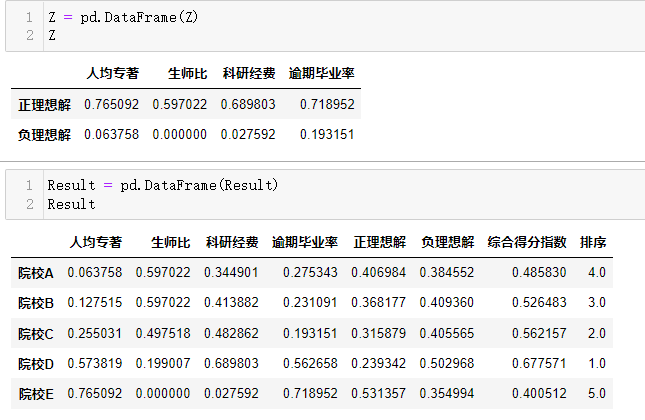Click value 0.193151 in 负理想解 row
The width and height of the screenshot is (645, 420).
(327, 135)
